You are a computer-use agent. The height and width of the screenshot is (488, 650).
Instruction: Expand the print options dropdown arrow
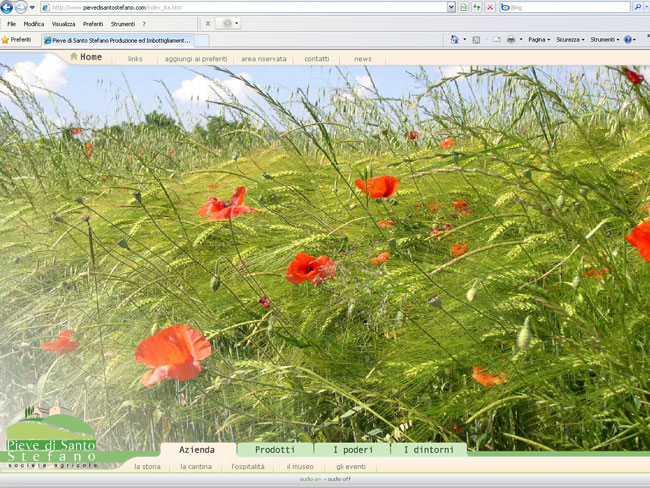pyautogui.click(x=521, y=40)
